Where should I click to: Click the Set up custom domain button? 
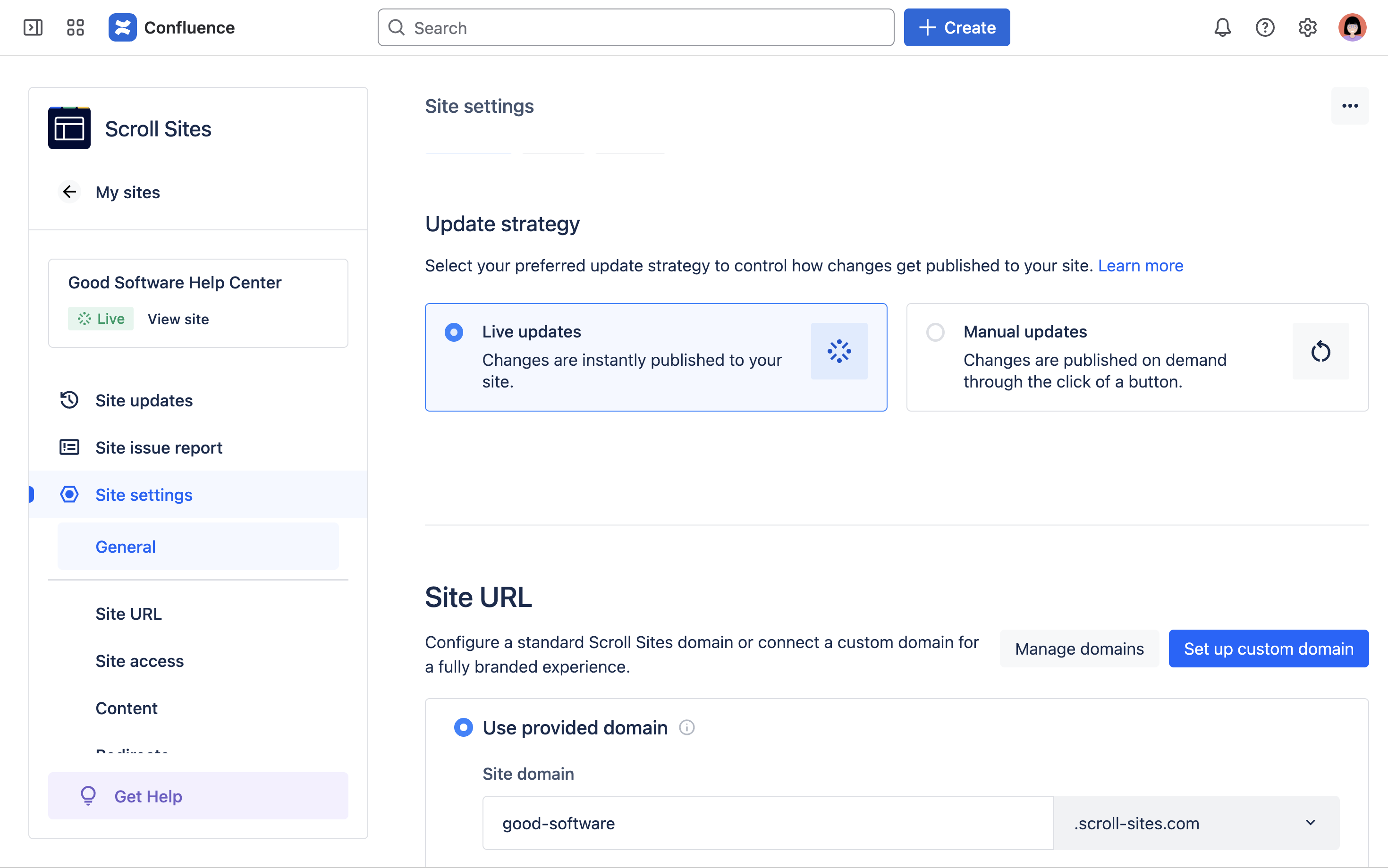click(1268, 649)
